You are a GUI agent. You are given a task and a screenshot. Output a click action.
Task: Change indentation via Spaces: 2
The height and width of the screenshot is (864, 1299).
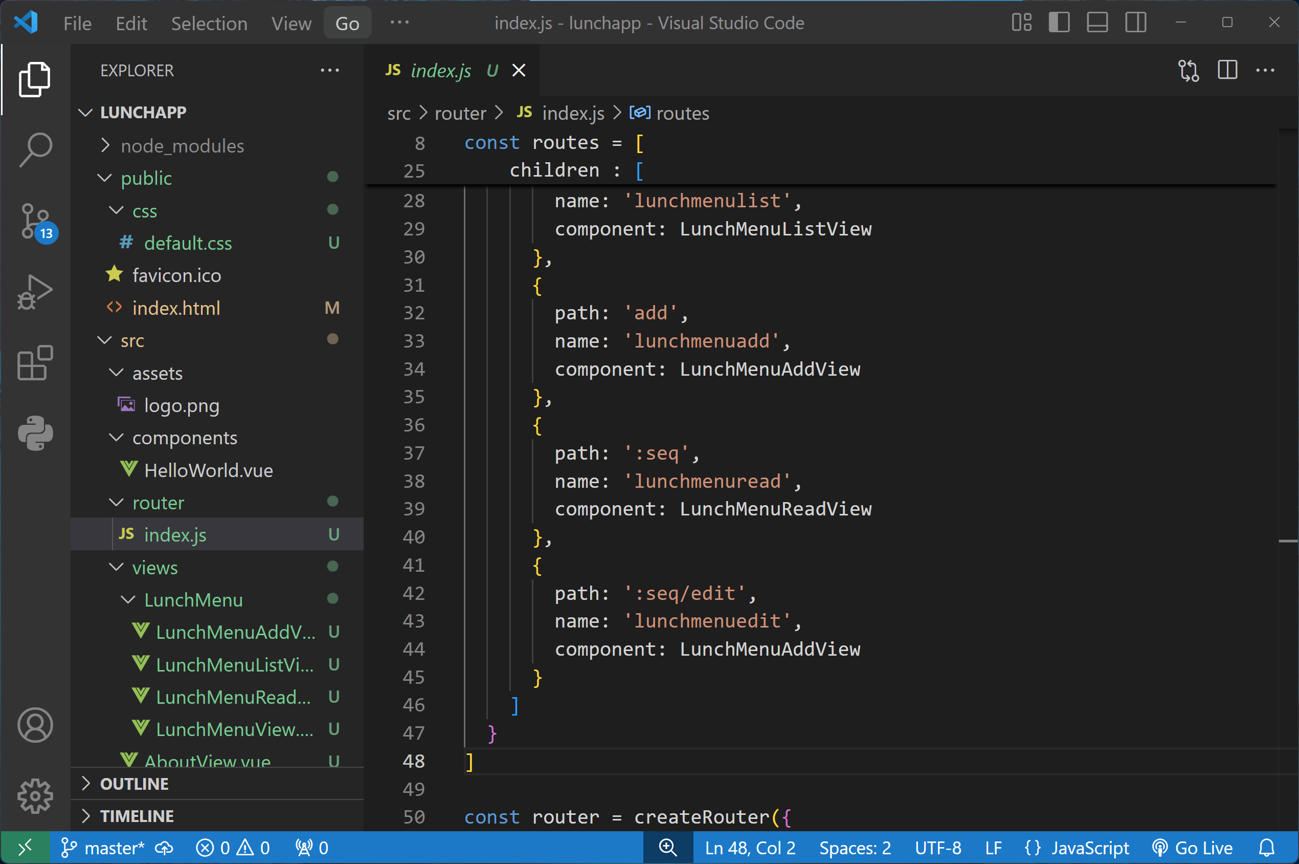pyautogui.click(x=855, y=848)
